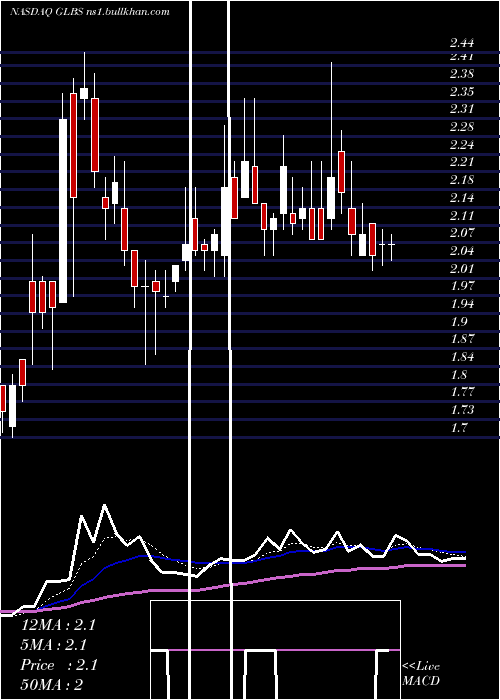Viewport: 500px width, 700px height.
Task: Click the 2.07 price axis label
Action: (462, 233)
